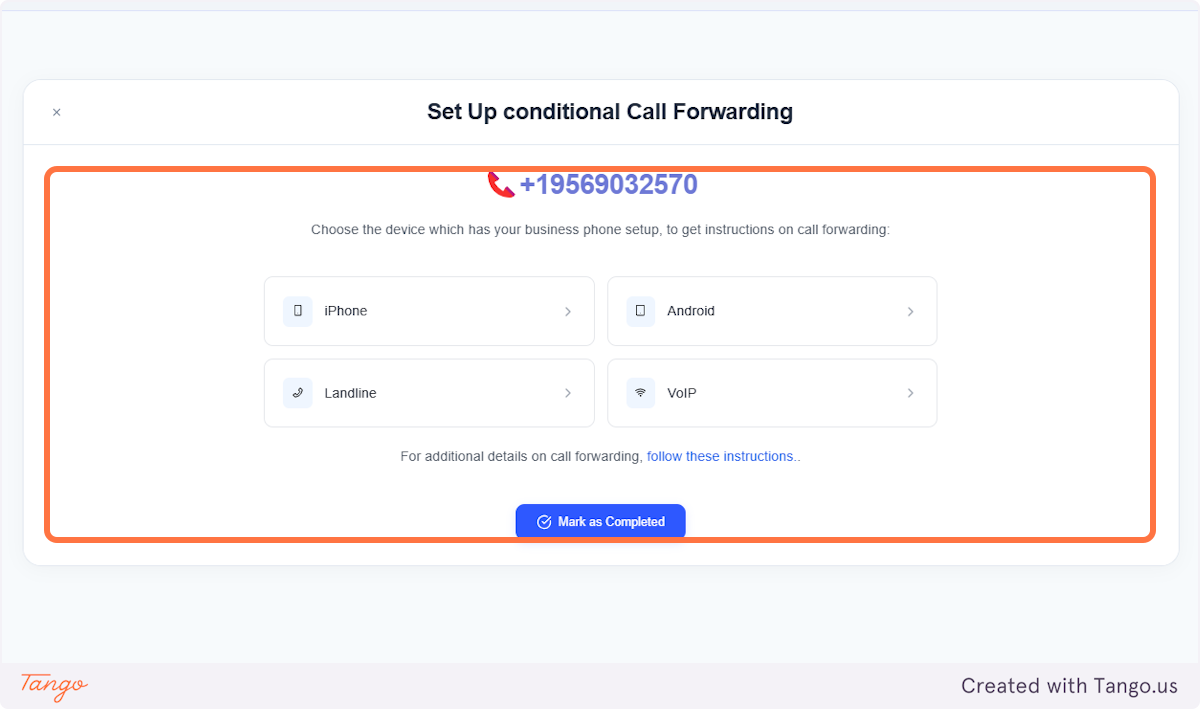Viewport: 1200px width, 709px height.
Task: Select the Android phone icon
Action: (640, 311)
